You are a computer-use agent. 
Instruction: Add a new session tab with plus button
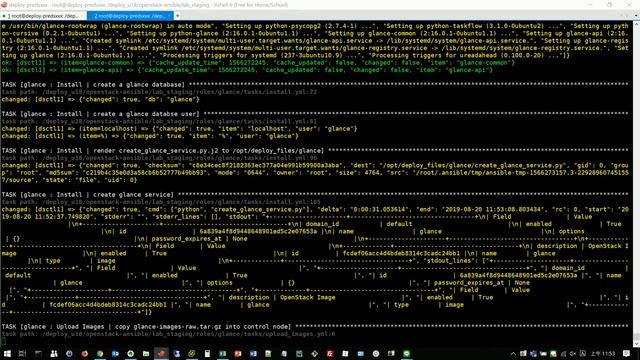pyautogui.click(x=178, y=16)
